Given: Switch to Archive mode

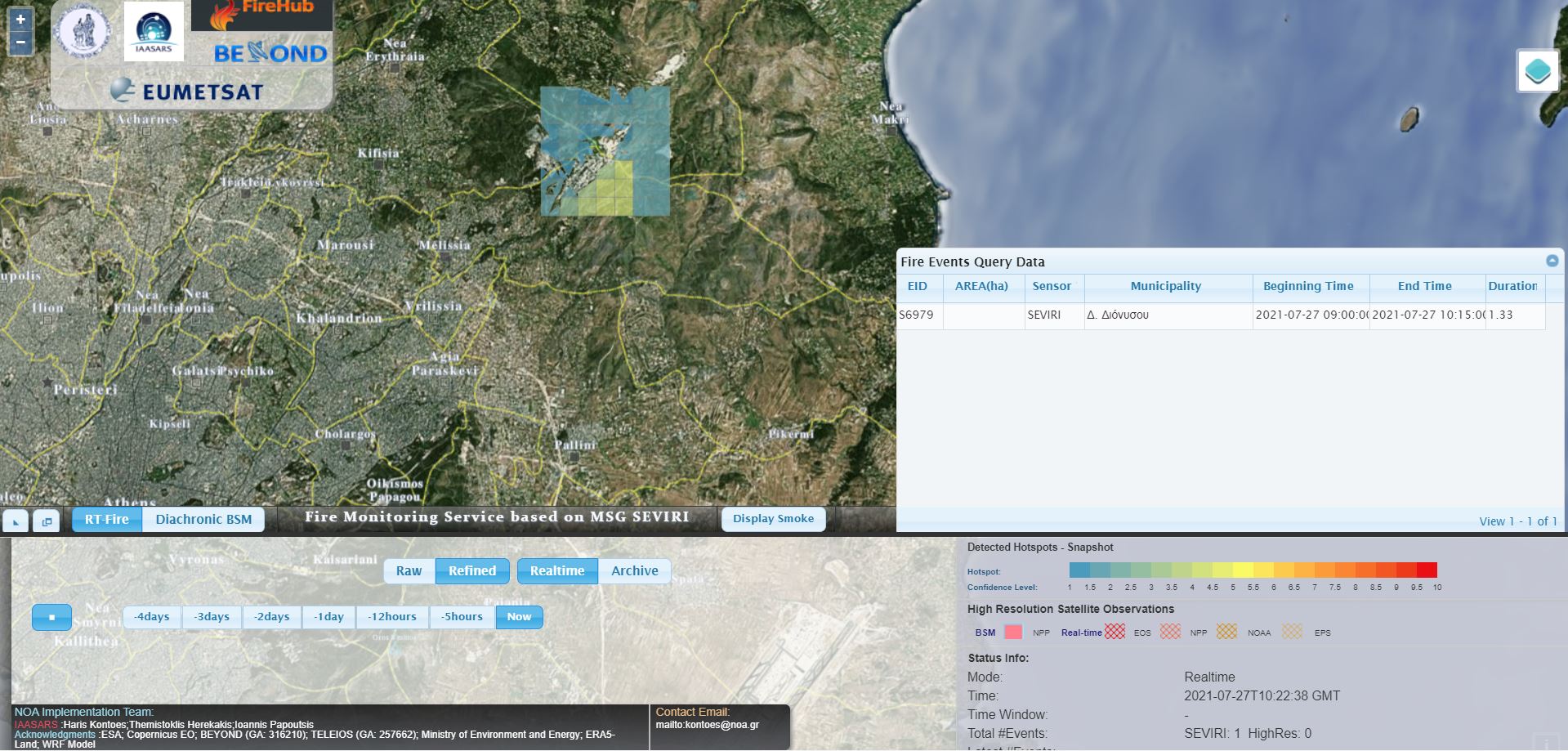Looking at the screenshot, I should pos(634,570).
